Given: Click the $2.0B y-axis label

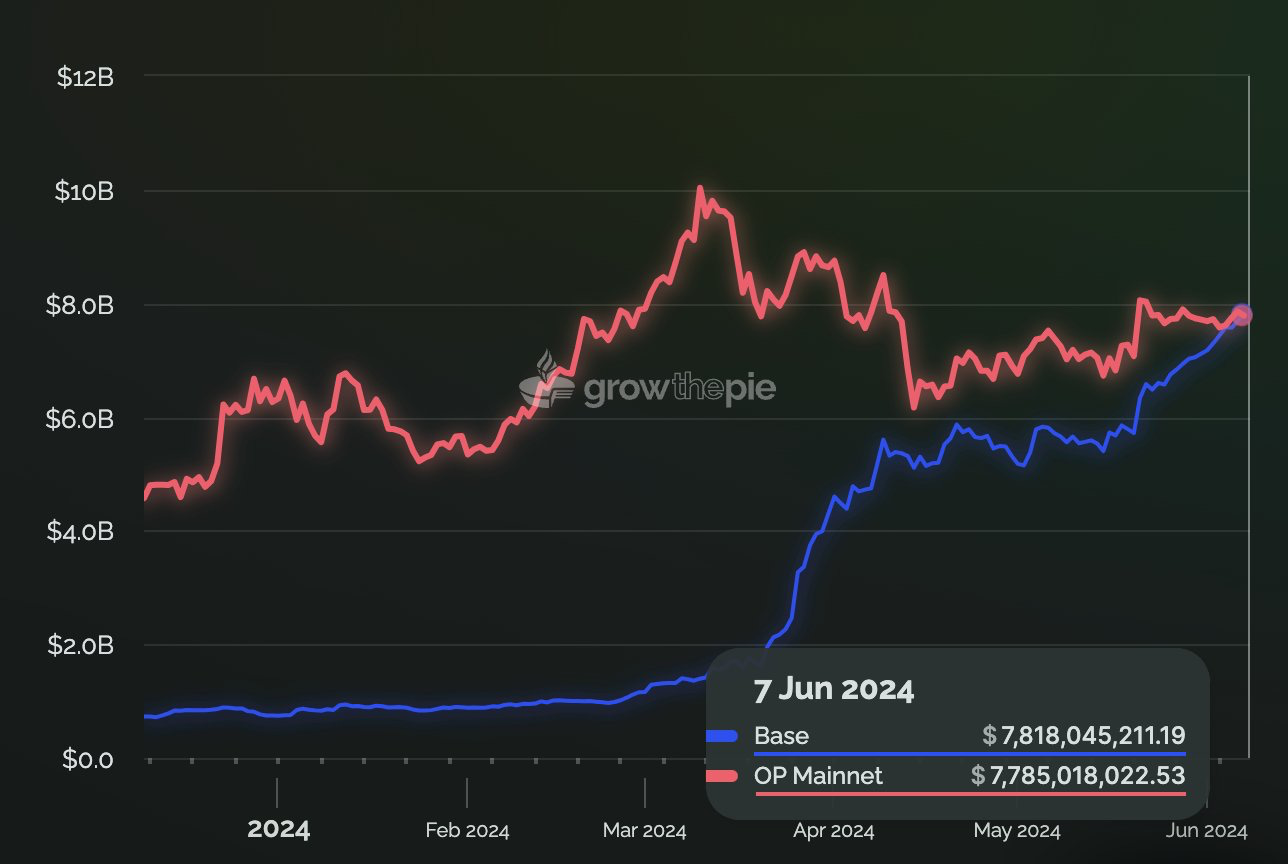Looking at the screenshot, I should tap(81, 646).
